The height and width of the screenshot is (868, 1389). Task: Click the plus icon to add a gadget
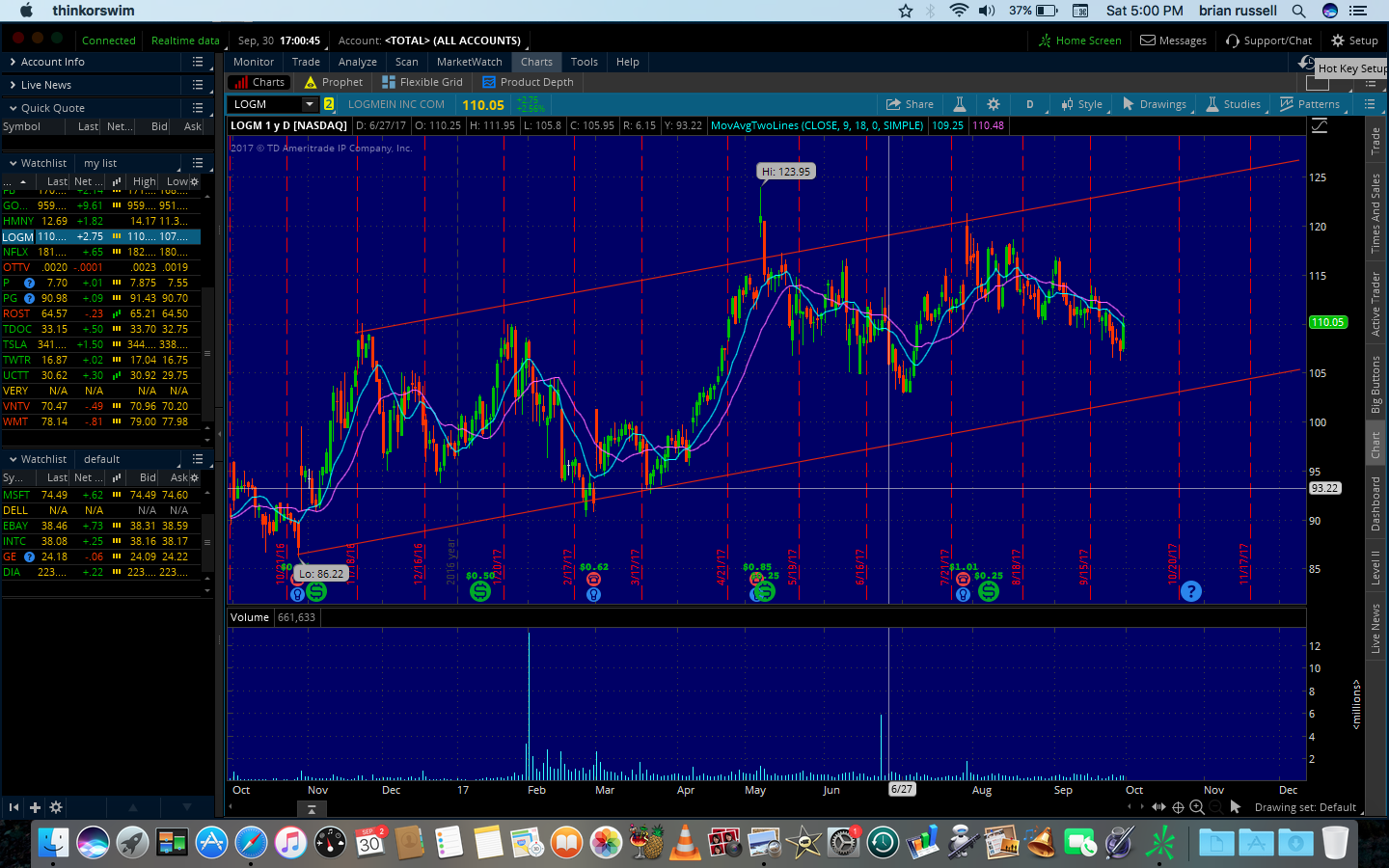[35, 807]
